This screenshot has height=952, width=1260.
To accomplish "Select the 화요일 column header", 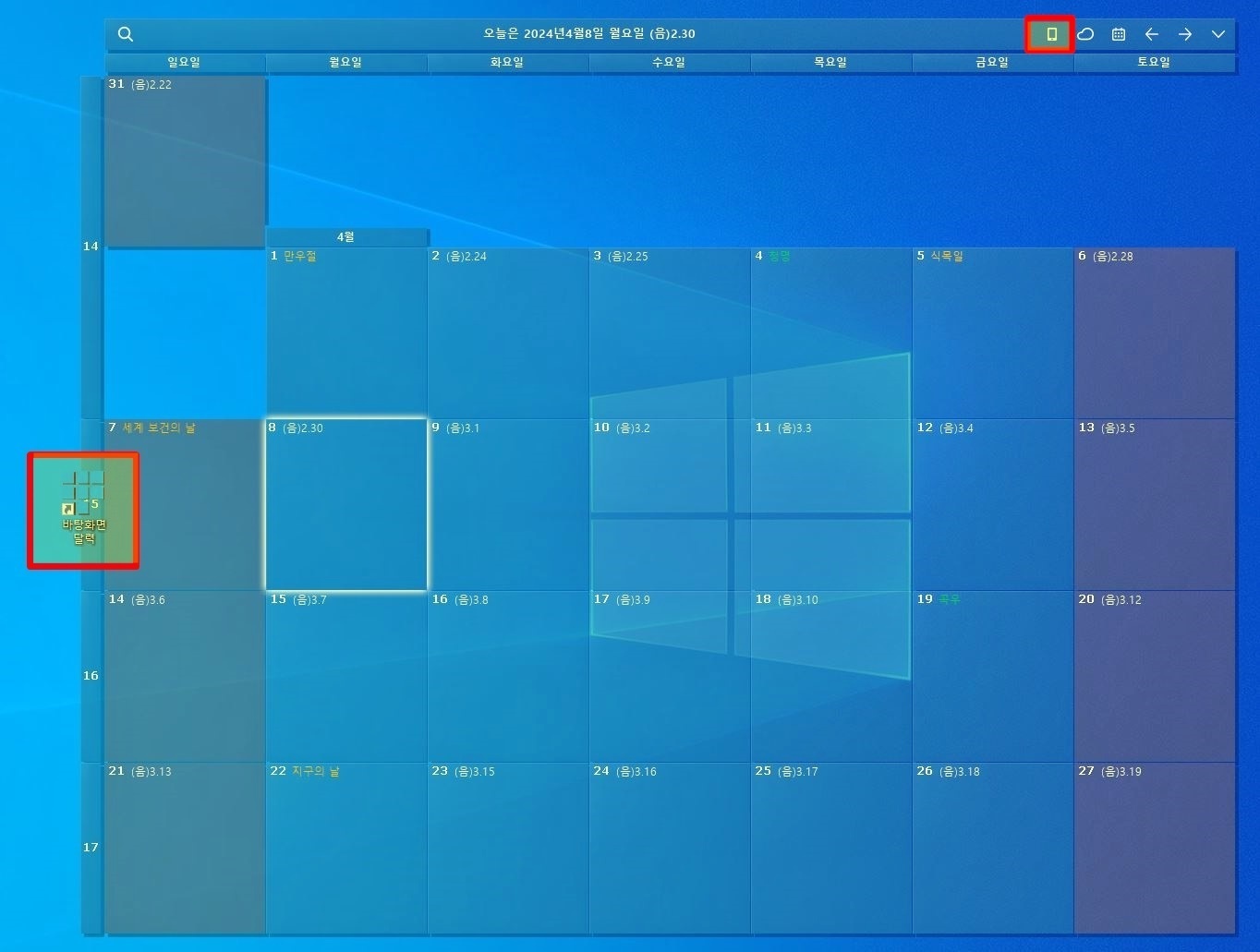I will click(x=508, y=63).
